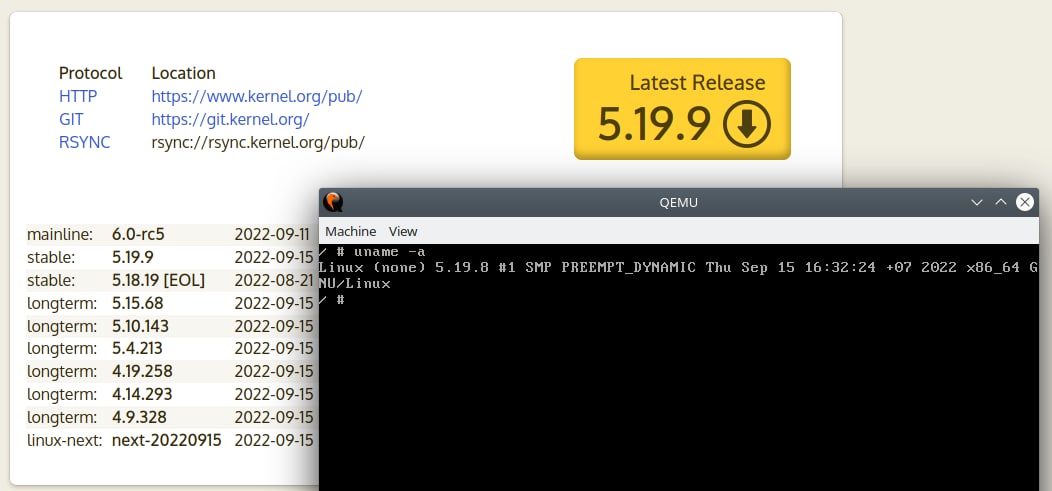Open the GIT protocol link
The height and width of the screenshot is (491, 1052).
click(71, 119)
